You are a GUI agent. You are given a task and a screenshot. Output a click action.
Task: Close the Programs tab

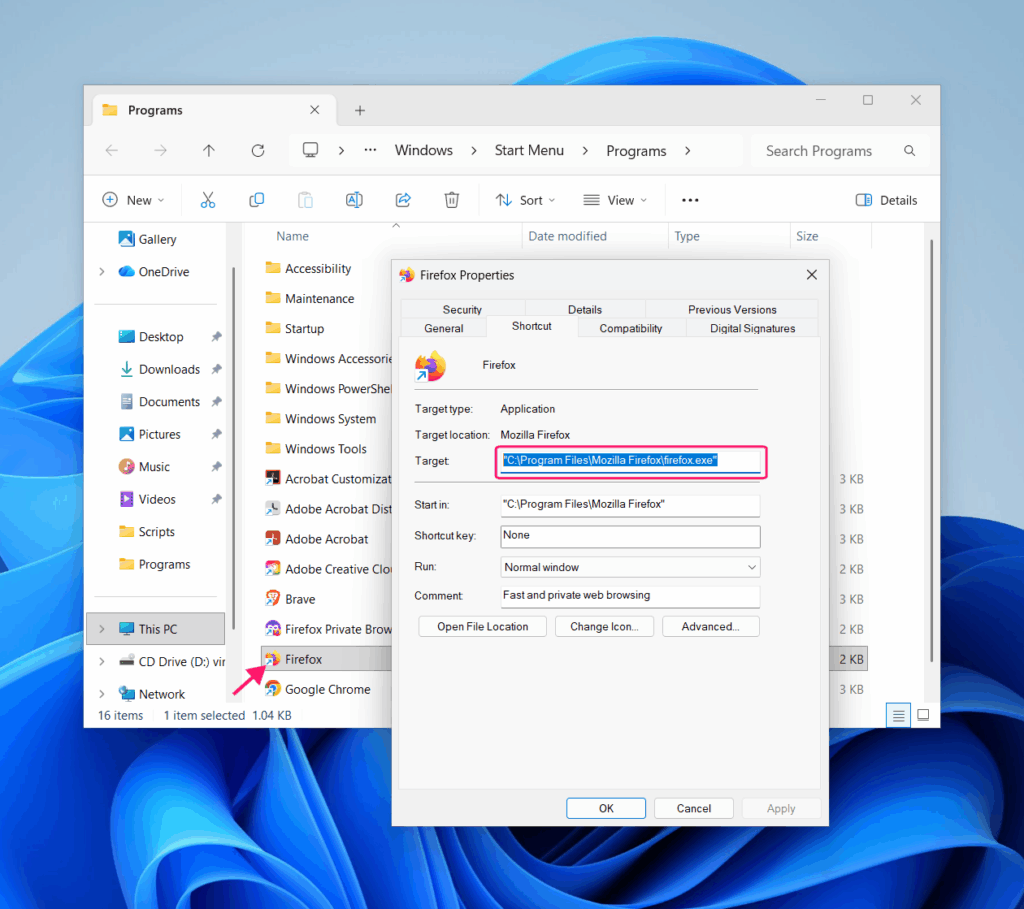pyautogui.click(x=314, y=110)
